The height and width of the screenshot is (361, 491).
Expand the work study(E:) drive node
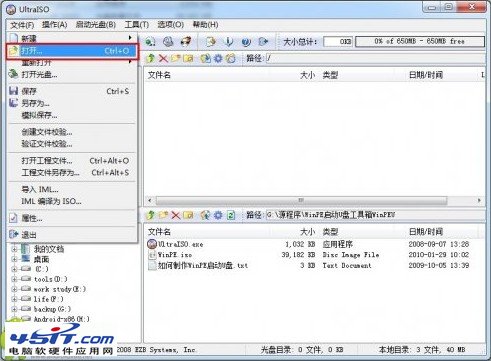(14, 289)
